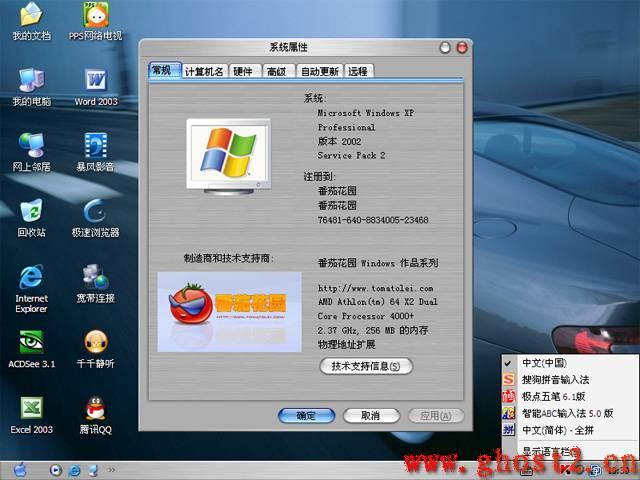This screenshot has width=640, height=480.
Task: Click the 技术支持信息 button
Action: point(366,366)
